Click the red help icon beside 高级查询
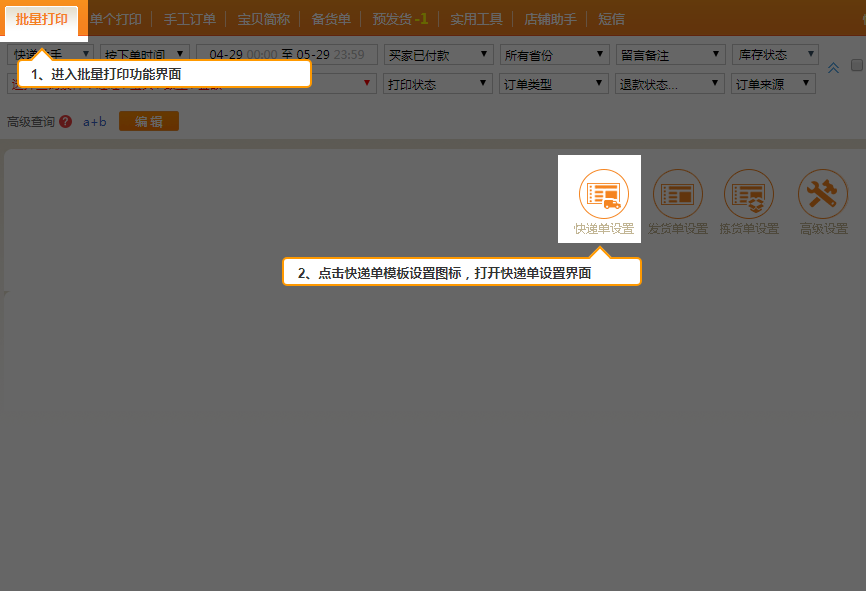This screenshot has width=867, height=591. (x=65, y=122)
